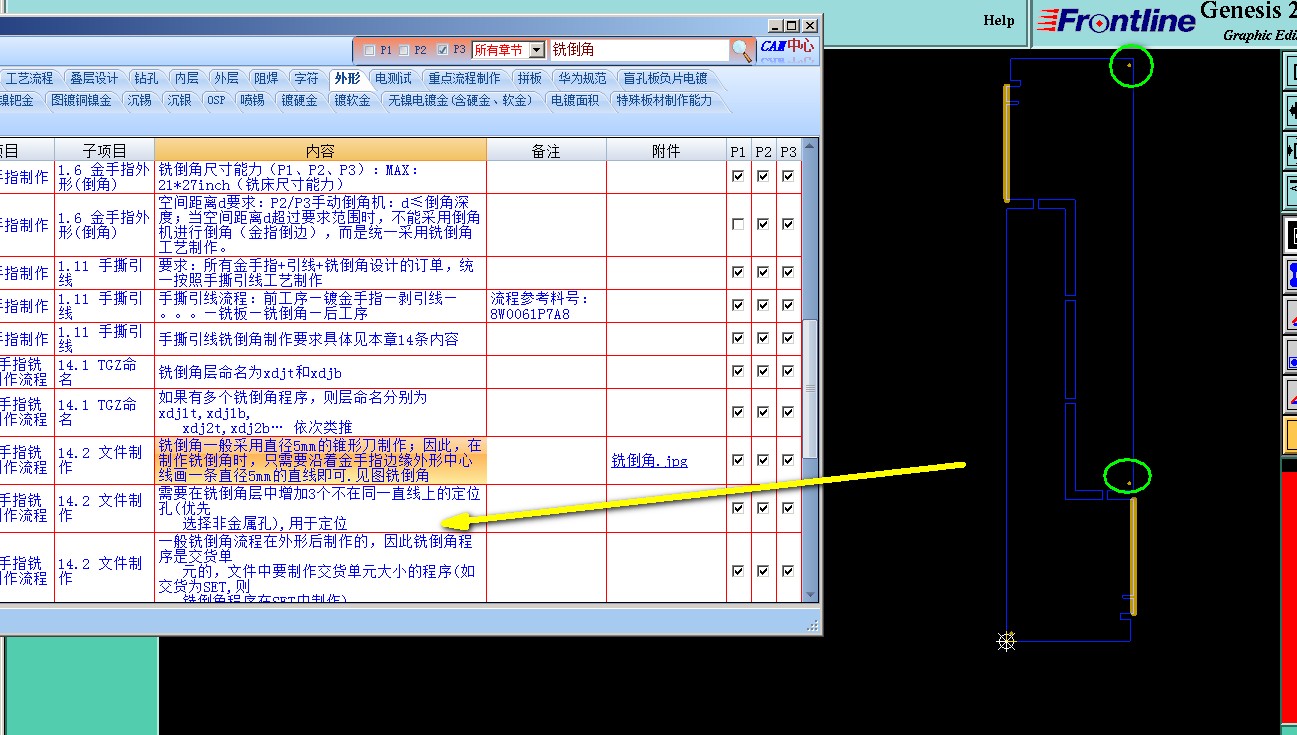Click the 内容 column header

(x=321, y=150)
